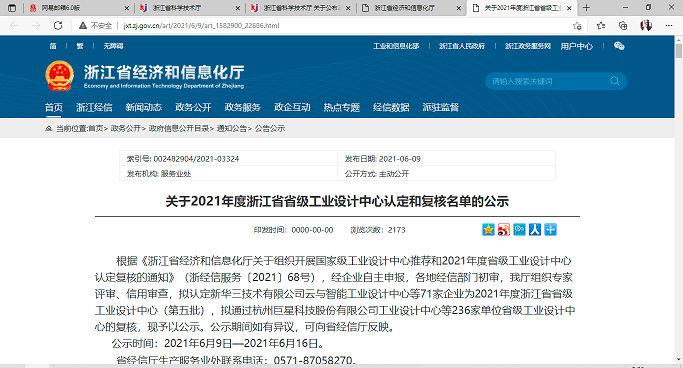Open 新闻动态 navigation item
Viewport: 683px width, 368px height.
coord(144,107)
